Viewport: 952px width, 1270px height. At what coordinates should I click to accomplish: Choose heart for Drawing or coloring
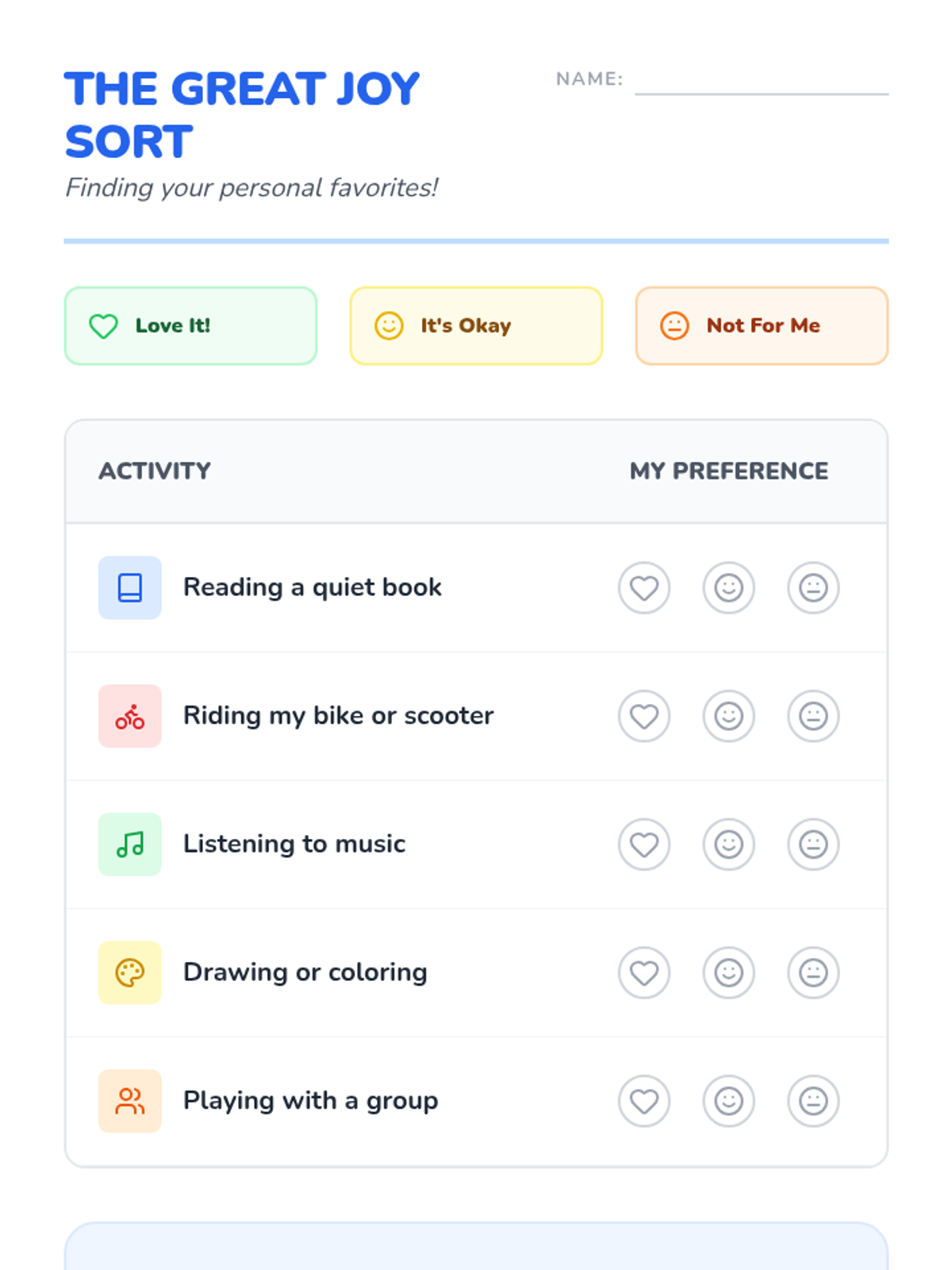pyautogui.click(x=644, y=972)
